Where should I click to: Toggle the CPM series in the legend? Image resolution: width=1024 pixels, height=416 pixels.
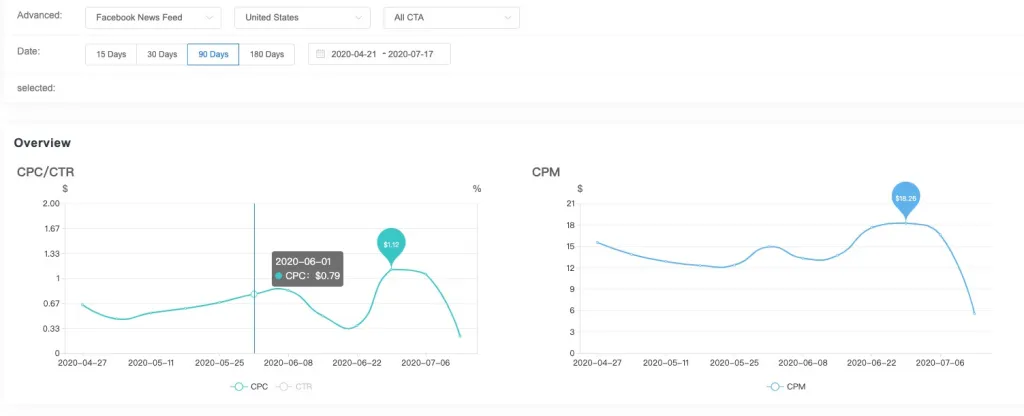coord(790,386)
